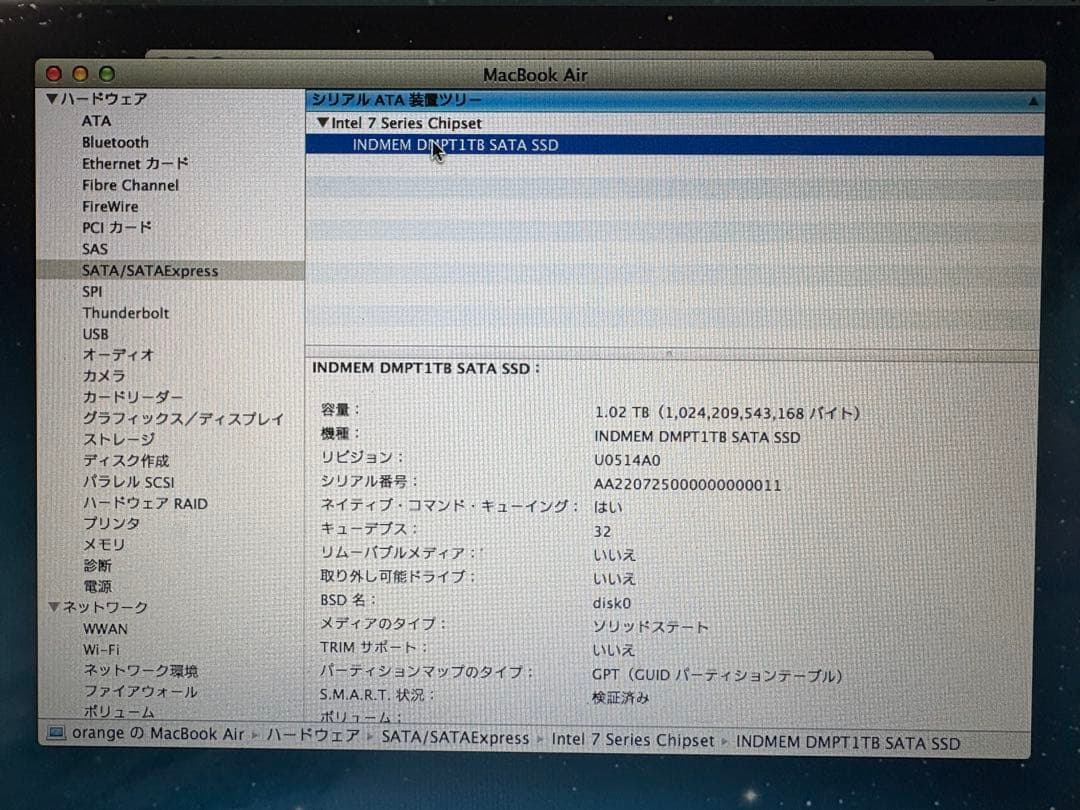Select Fibre Channel in the sidebar
This screenshot has height=810, width=1080.
(130, 185)
